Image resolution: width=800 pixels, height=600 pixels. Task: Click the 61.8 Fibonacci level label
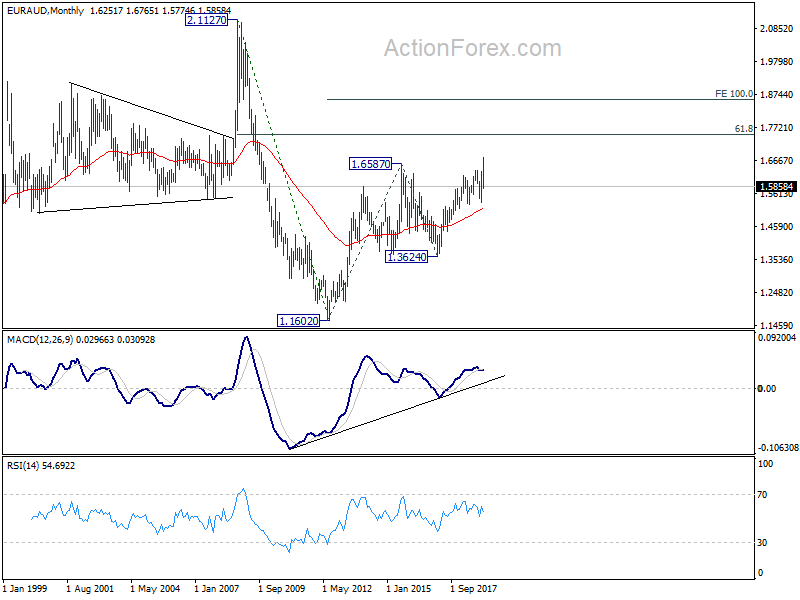(743, 129)
